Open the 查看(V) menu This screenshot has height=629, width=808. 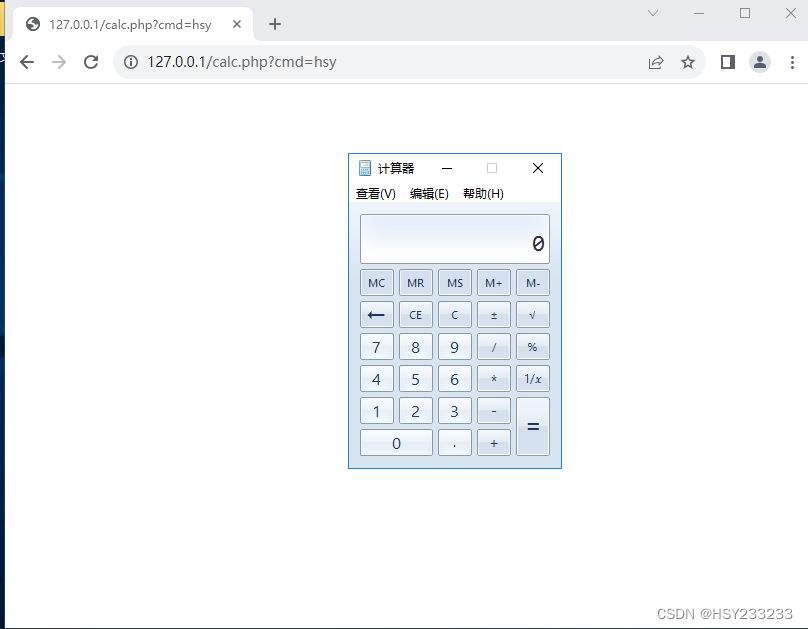[375, 194]
